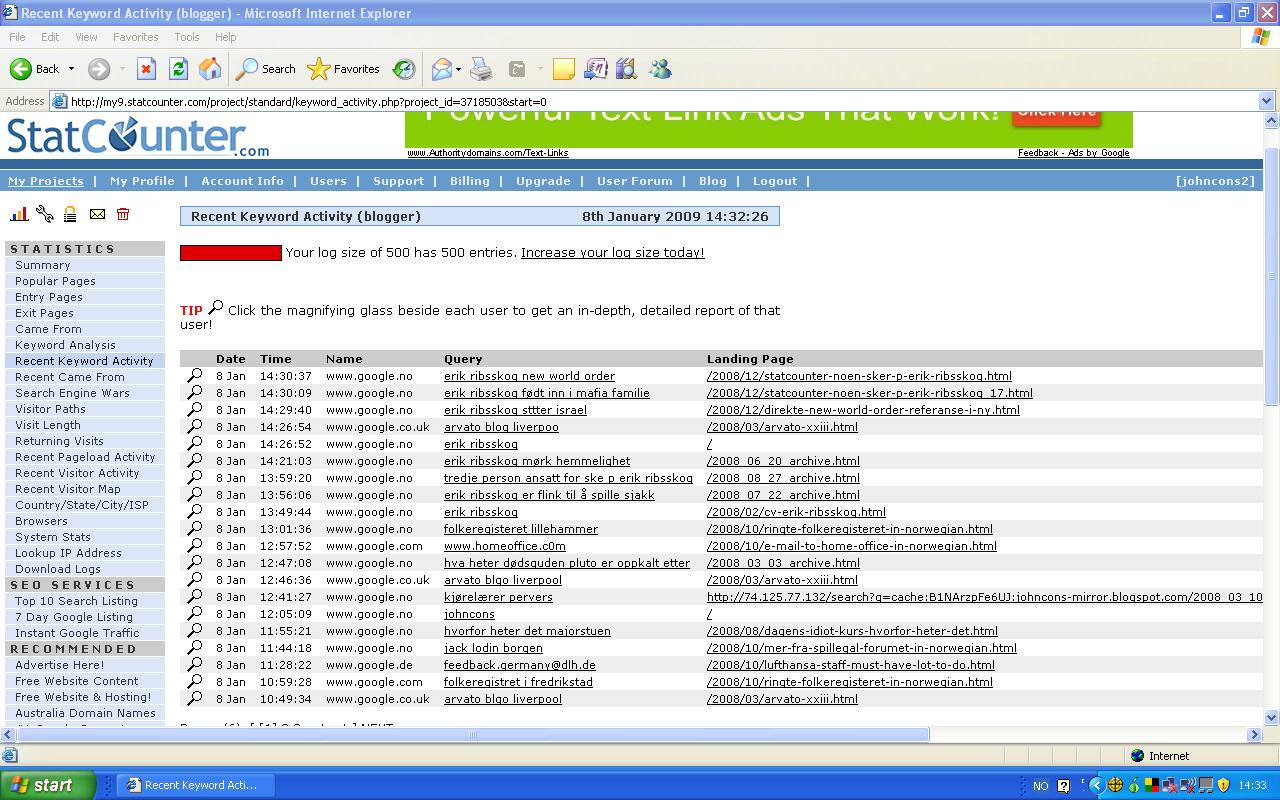Viewport: 1280px width, 800px height.
Task: Click magnifying glass for 'folkeregisteret lillehammer' row
Action: pos(195,529)
